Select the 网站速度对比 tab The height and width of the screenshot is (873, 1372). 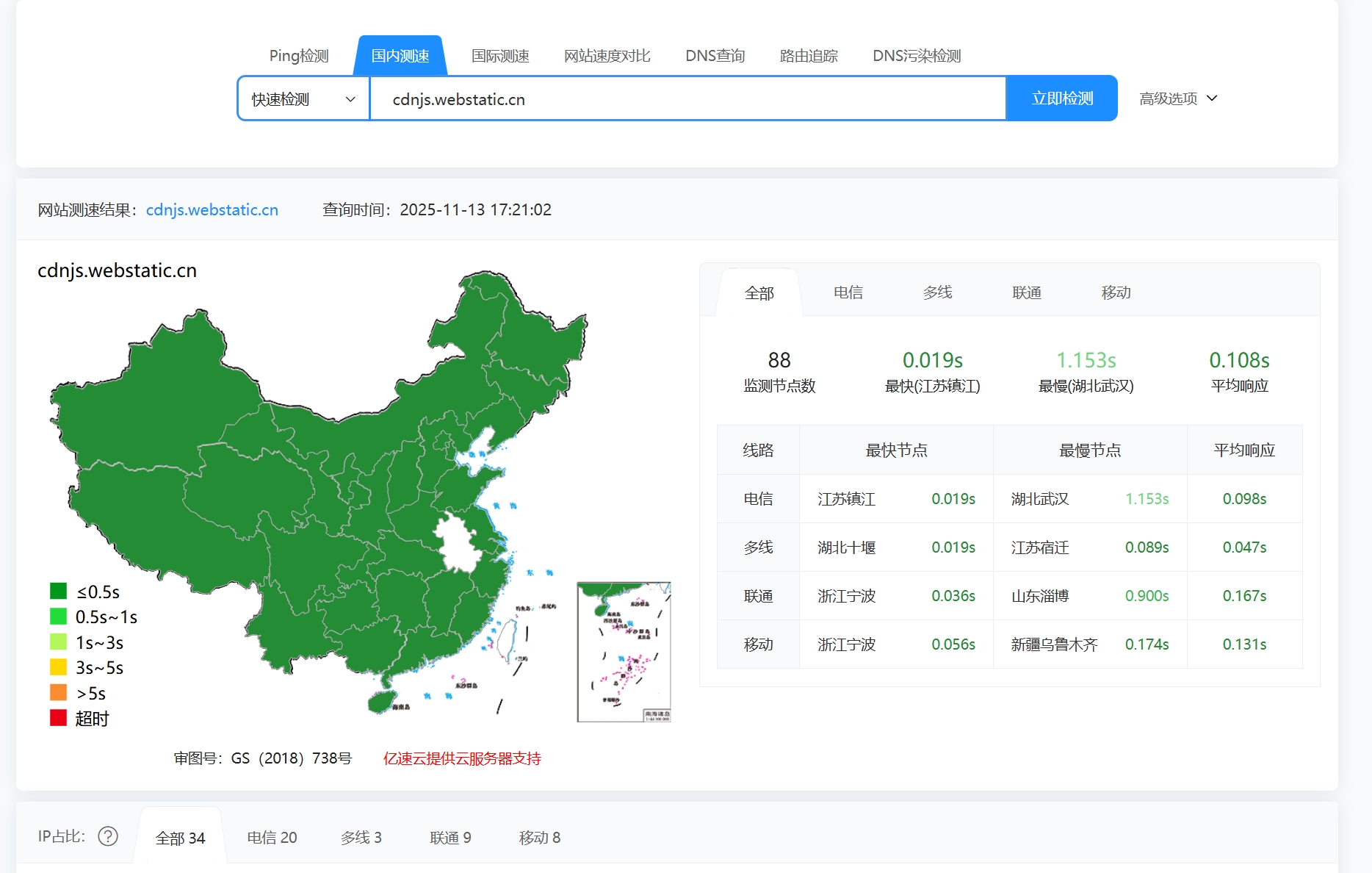tap(607, 56)
